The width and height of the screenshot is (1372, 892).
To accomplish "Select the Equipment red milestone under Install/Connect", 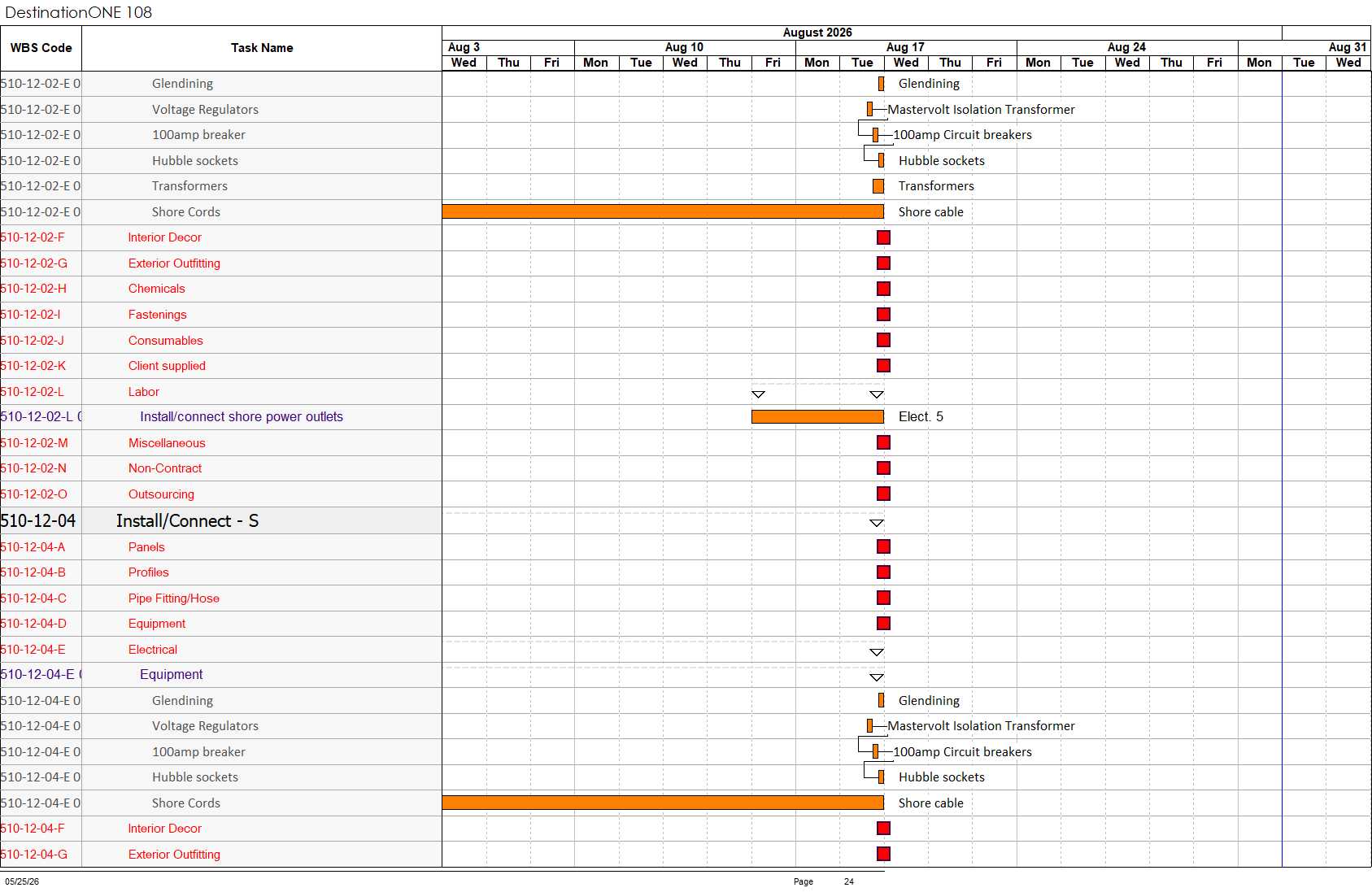I will (x=883, y=624).
